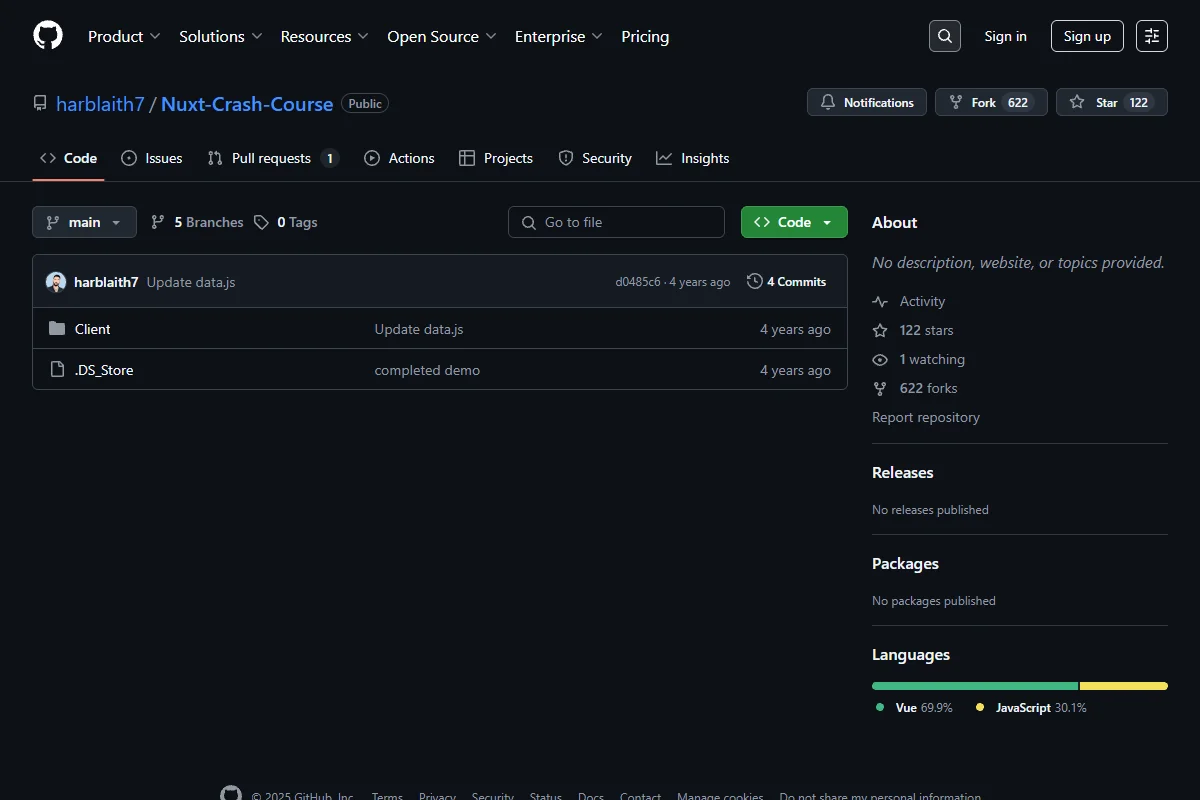Image resolution: width=1200 pixels, height=800 pixels.
Task: Switch to the Pull requests tab
Action: tap(273, 158)
